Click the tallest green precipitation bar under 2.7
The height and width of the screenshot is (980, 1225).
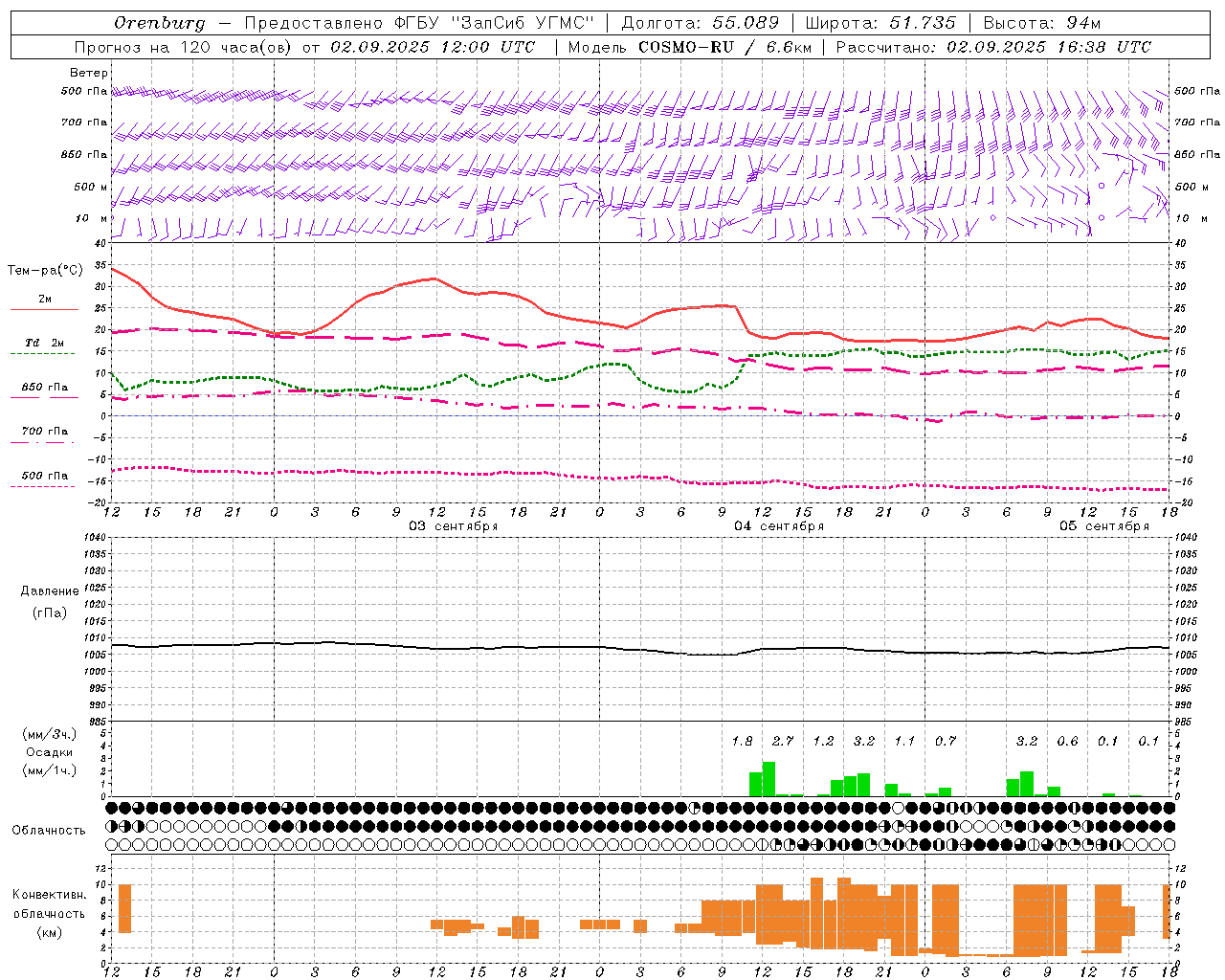tap(768, 779)
